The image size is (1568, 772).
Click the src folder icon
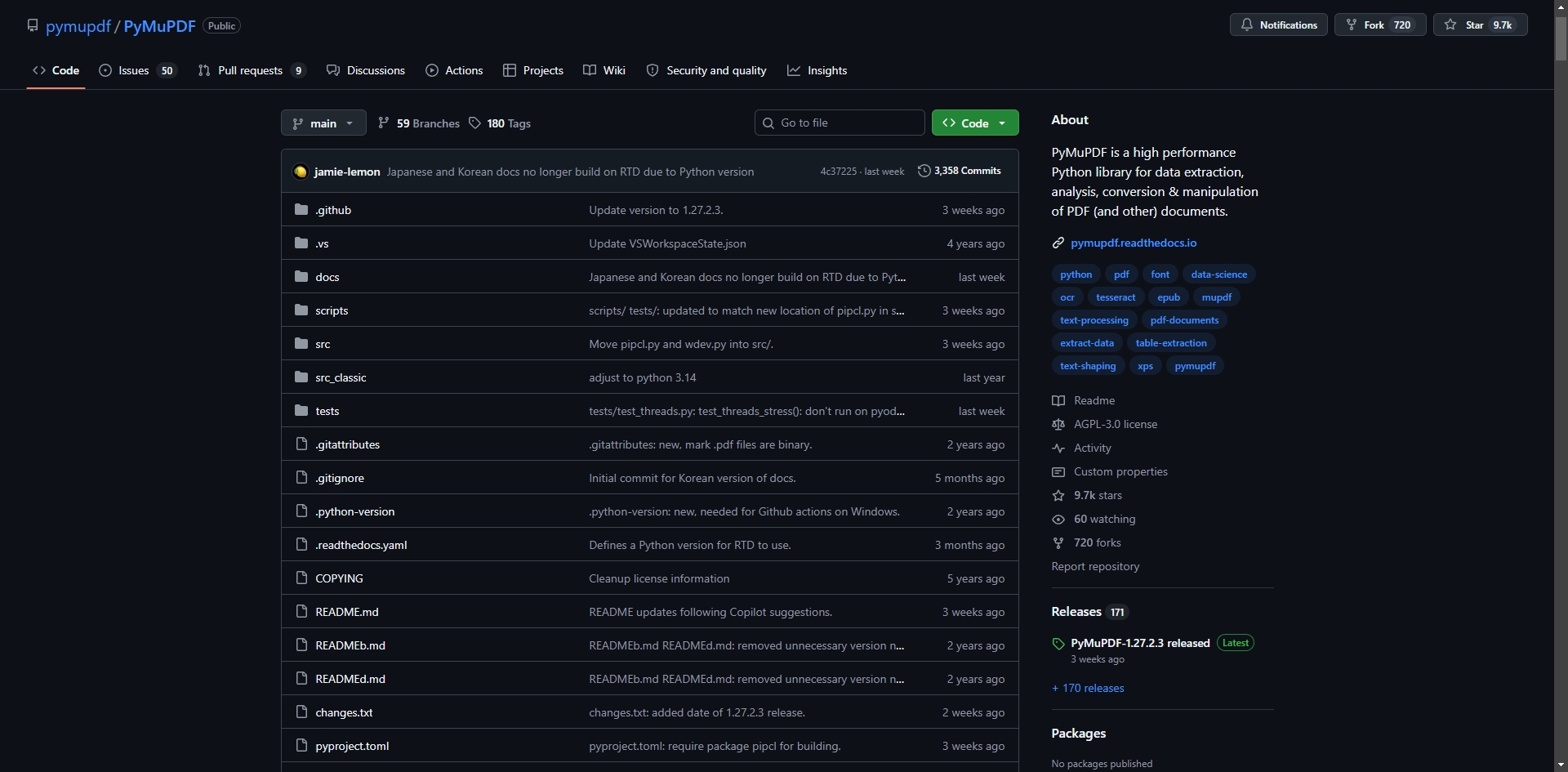coord(301,344)
